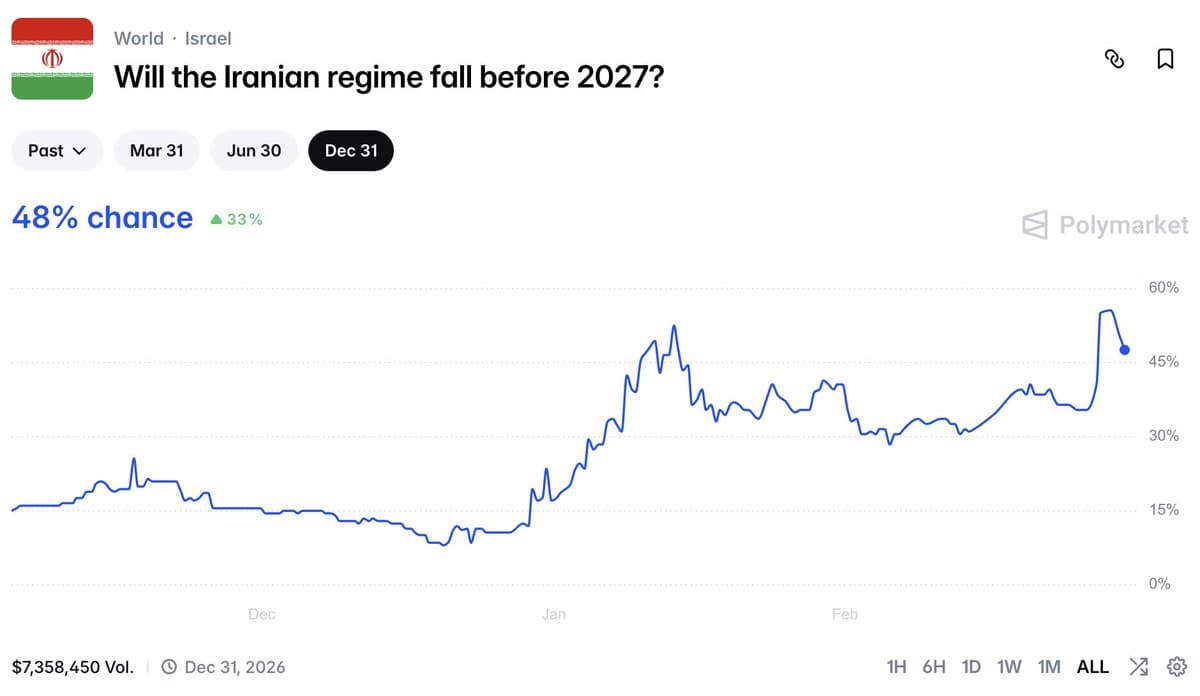Open the Past filter dropdown

tap(56, 150)
